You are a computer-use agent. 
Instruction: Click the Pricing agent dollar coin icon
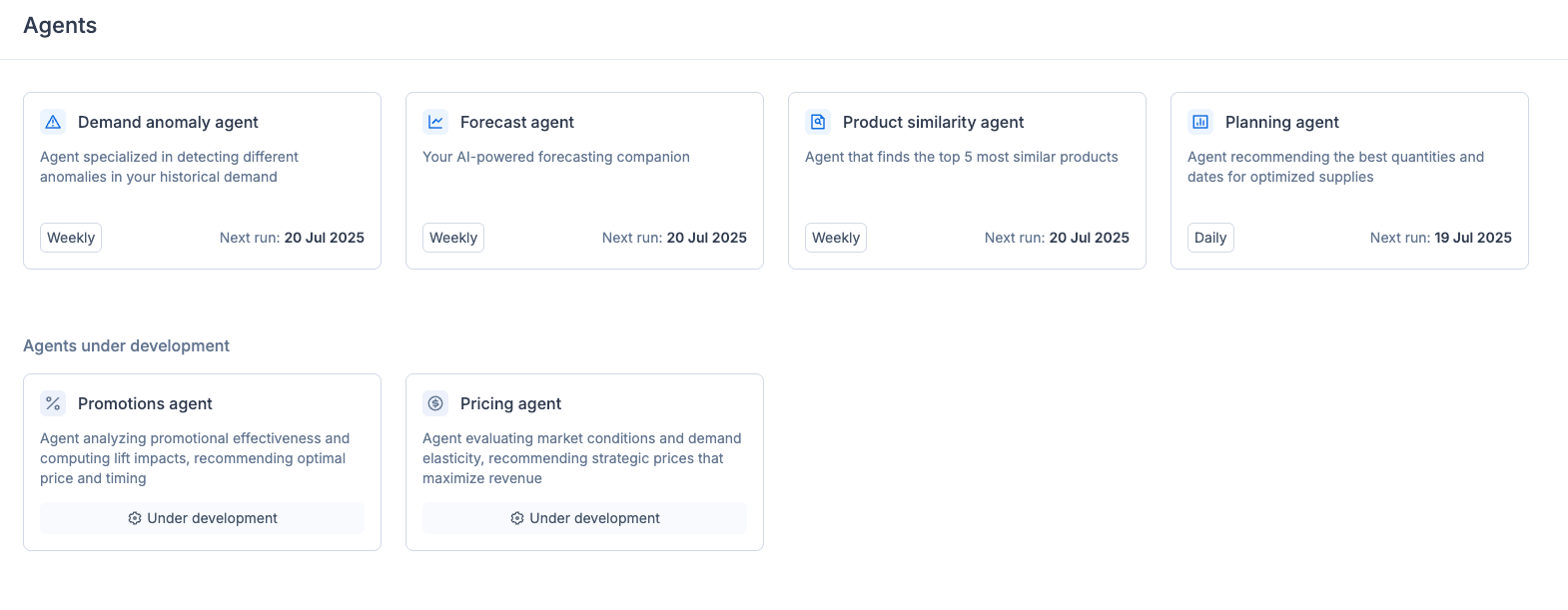(435, 403)
